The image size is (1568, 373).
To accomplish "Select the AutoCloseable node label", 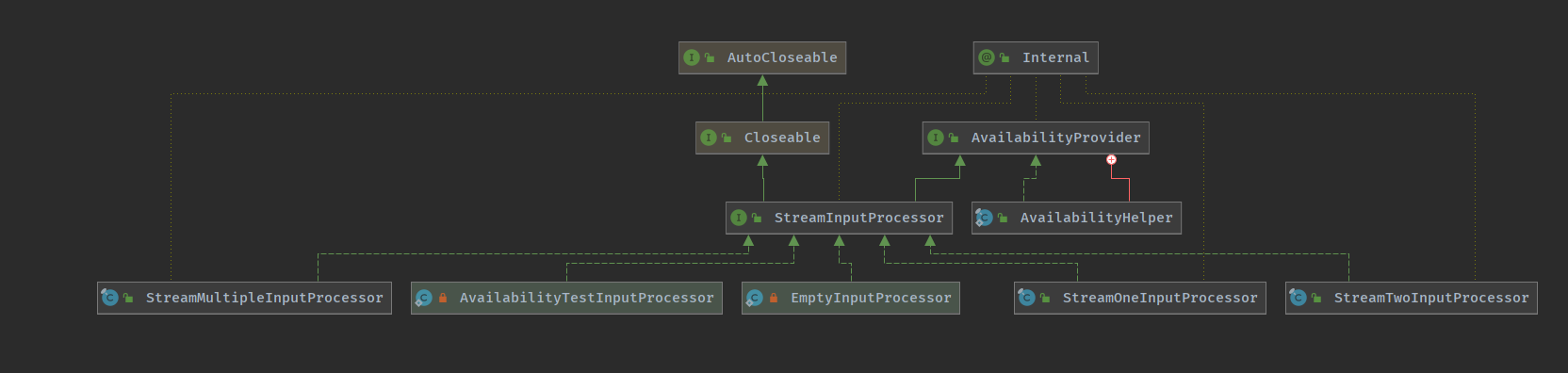I will [782, 57].
